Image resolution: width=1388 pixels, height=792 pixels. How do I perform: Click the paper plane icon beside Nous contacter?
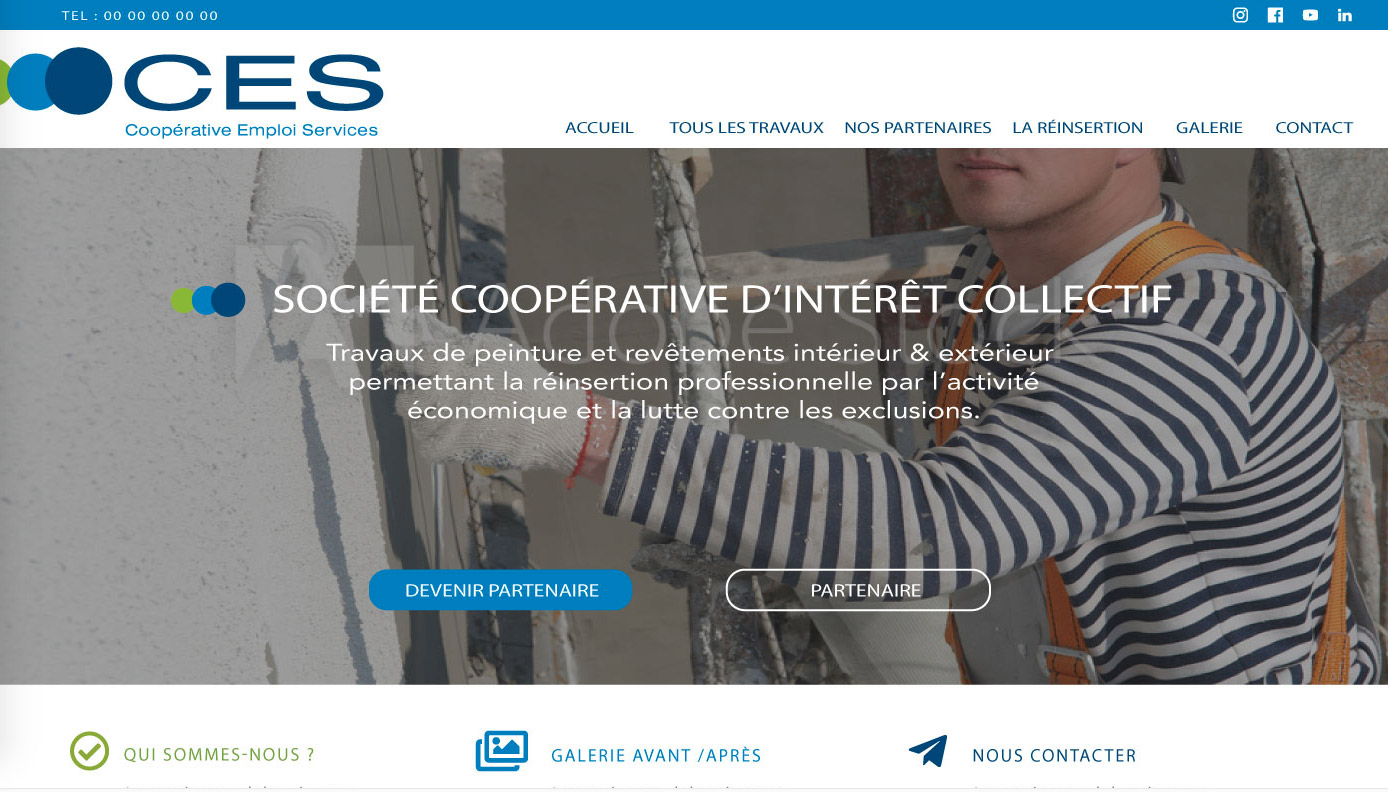pos(928,751)
